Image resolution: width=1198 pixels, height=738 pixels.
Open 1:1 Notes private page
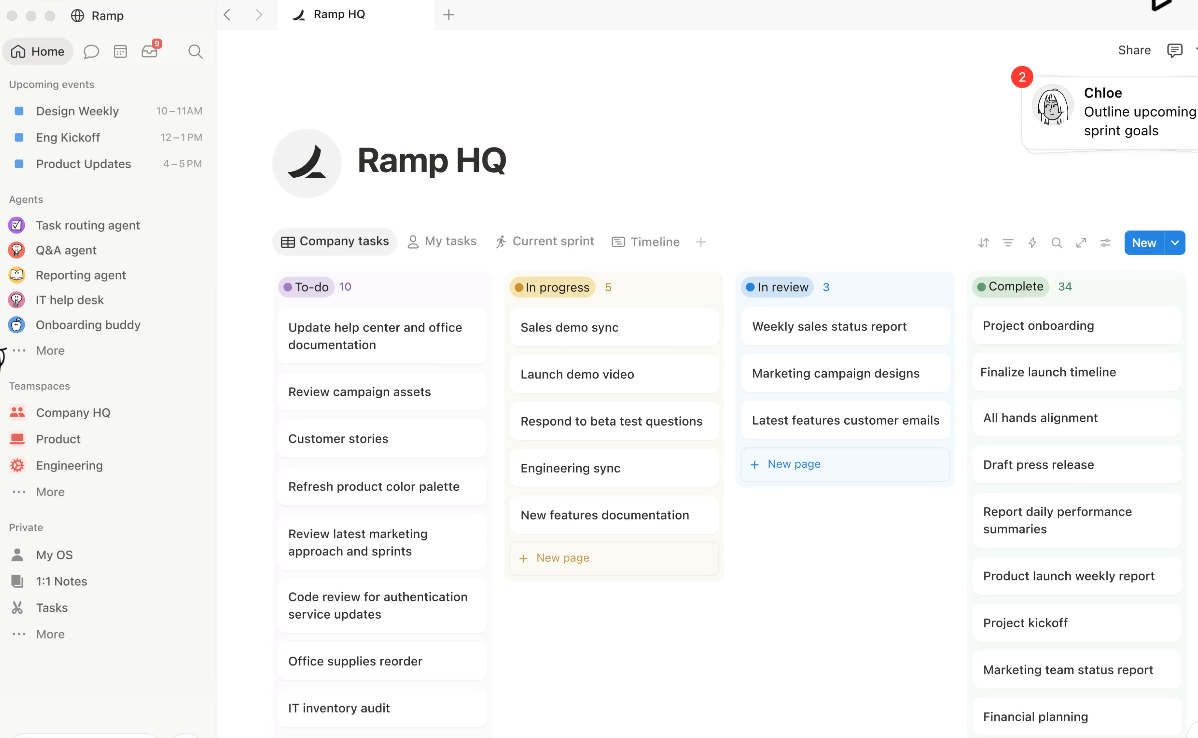coord(61,581)
